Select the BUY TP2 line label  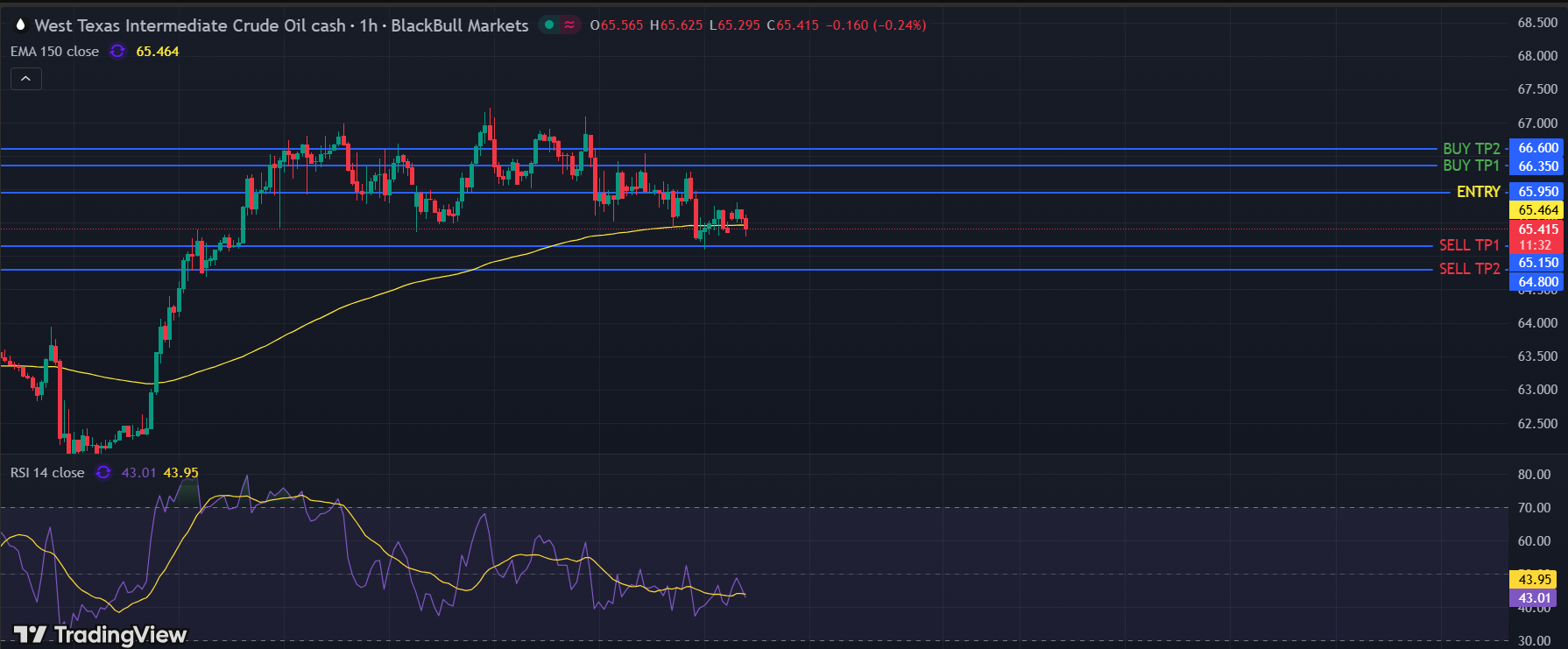pos(1471,149)
